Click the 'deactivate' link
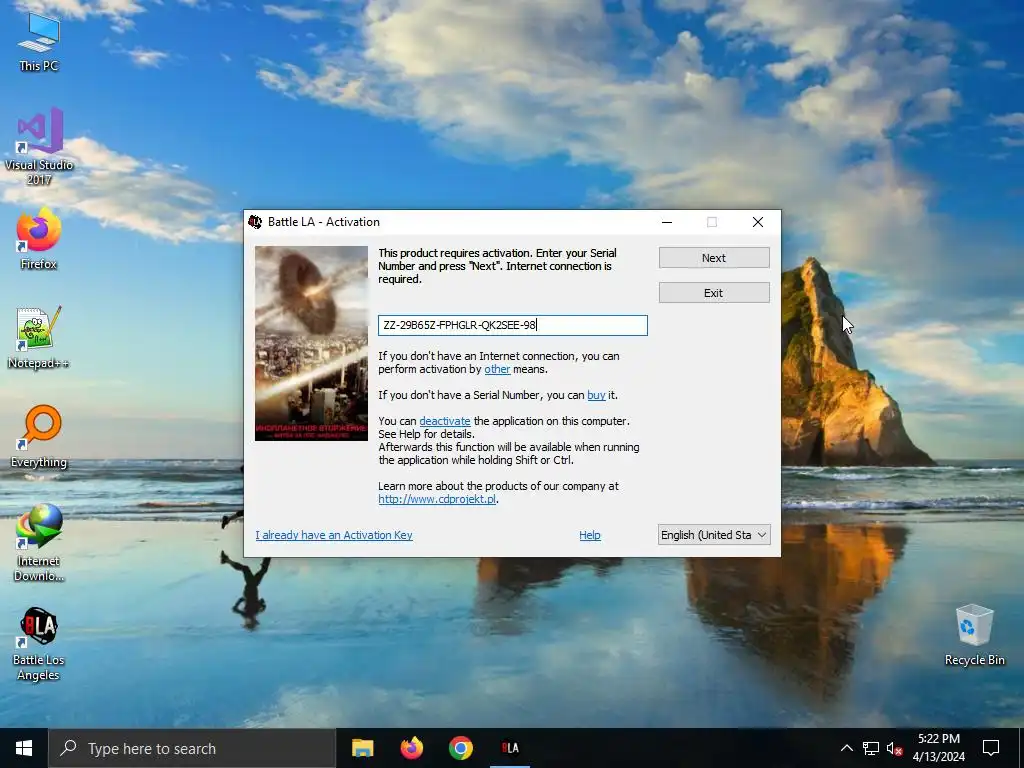The width and height of the screenshot is (1024, 768). 445,421
